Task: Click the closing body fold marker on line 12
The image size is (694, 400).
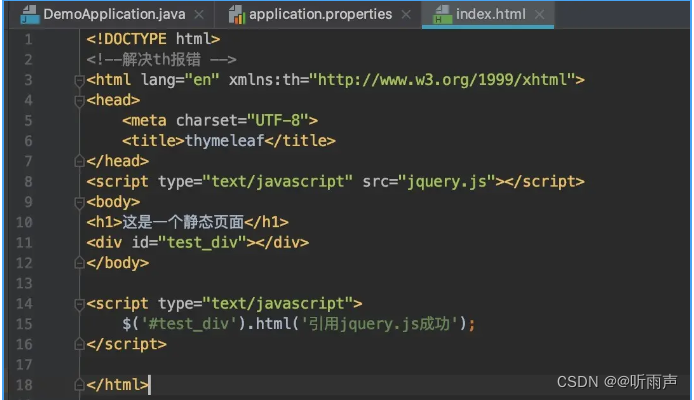Action: tap(79, 263)
